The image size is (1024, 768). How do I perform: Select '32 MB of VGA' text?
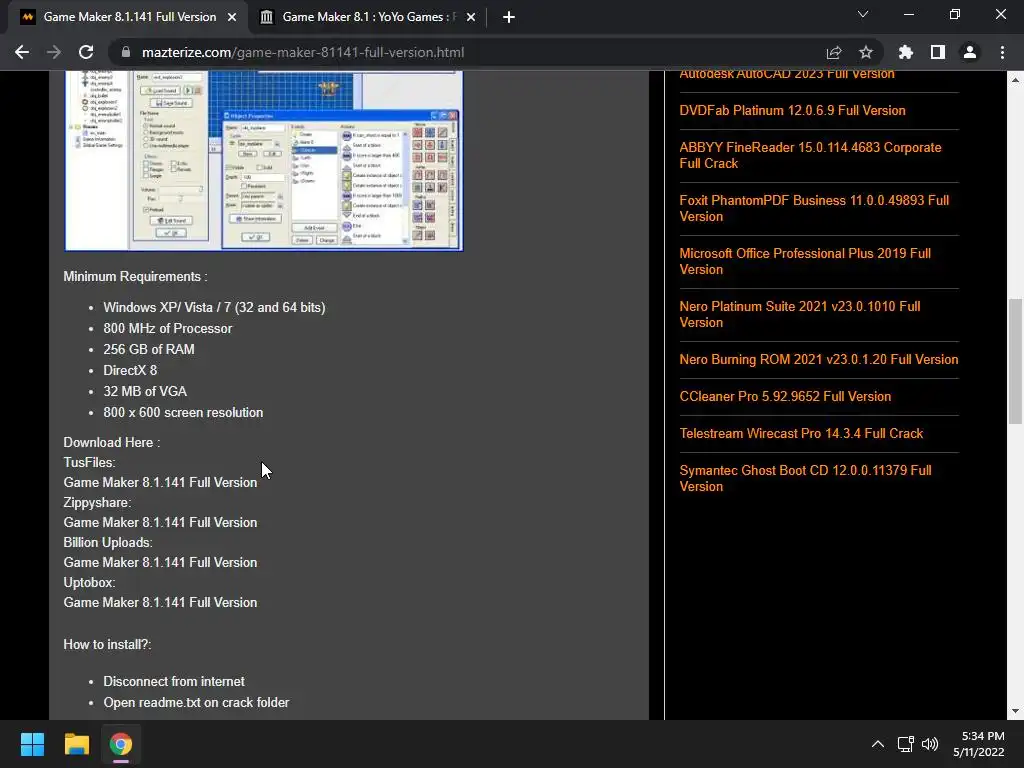tap(145, 391)
